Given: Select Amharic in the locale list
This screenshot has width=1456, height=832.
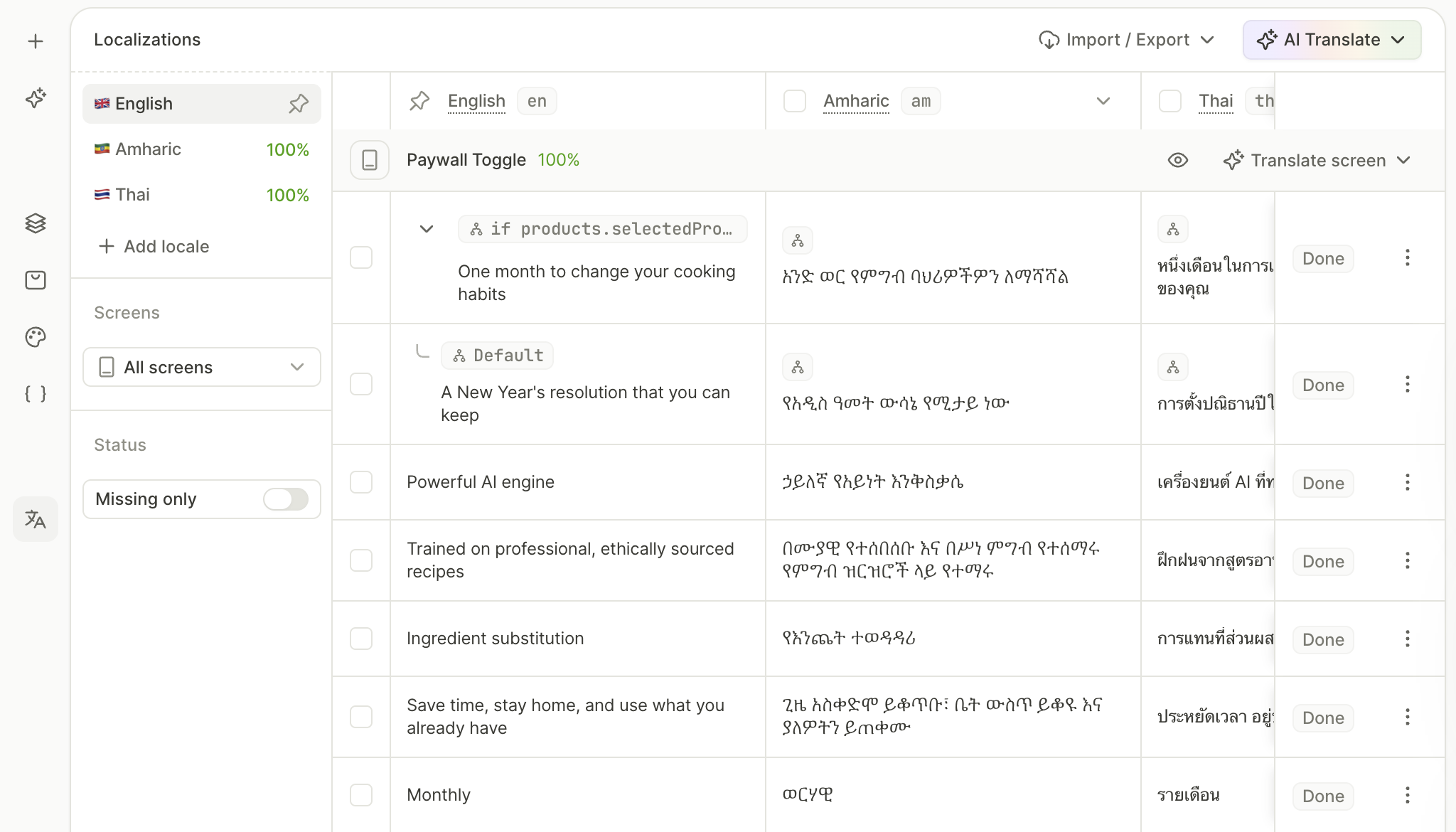Looking at the screenshot, I should pyautogui.click(x=202, y=149).
